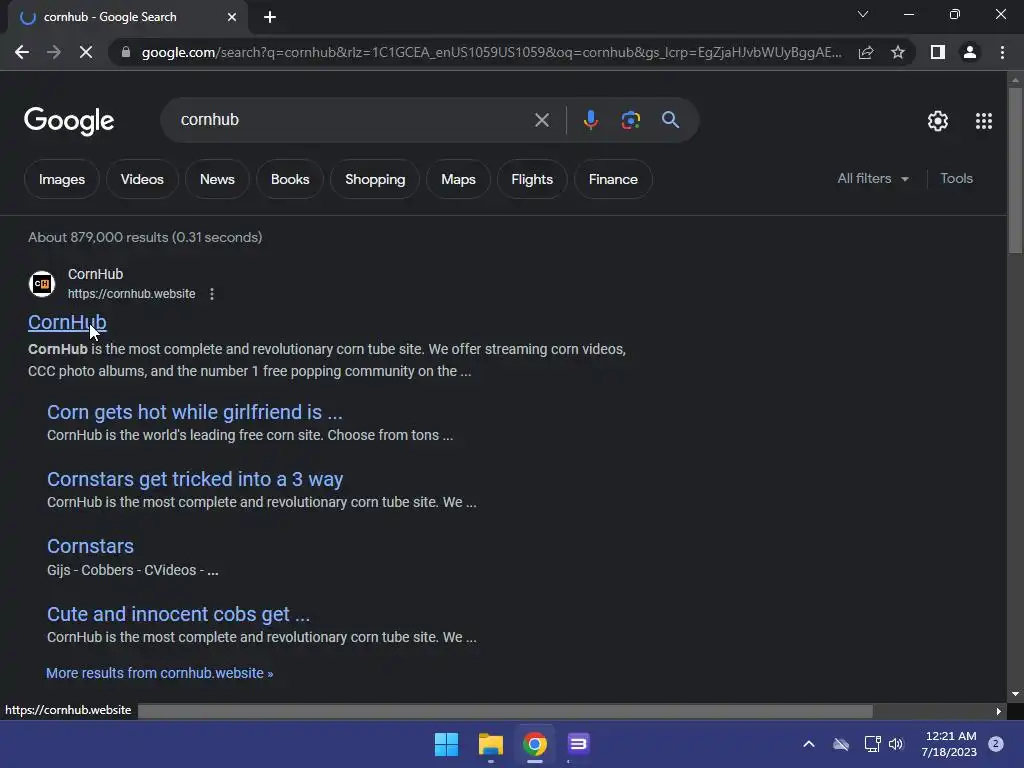The width and height of the screenshot is (1024, 768).
Task: Filter results by Books
Action: click(x=290, y=179)
